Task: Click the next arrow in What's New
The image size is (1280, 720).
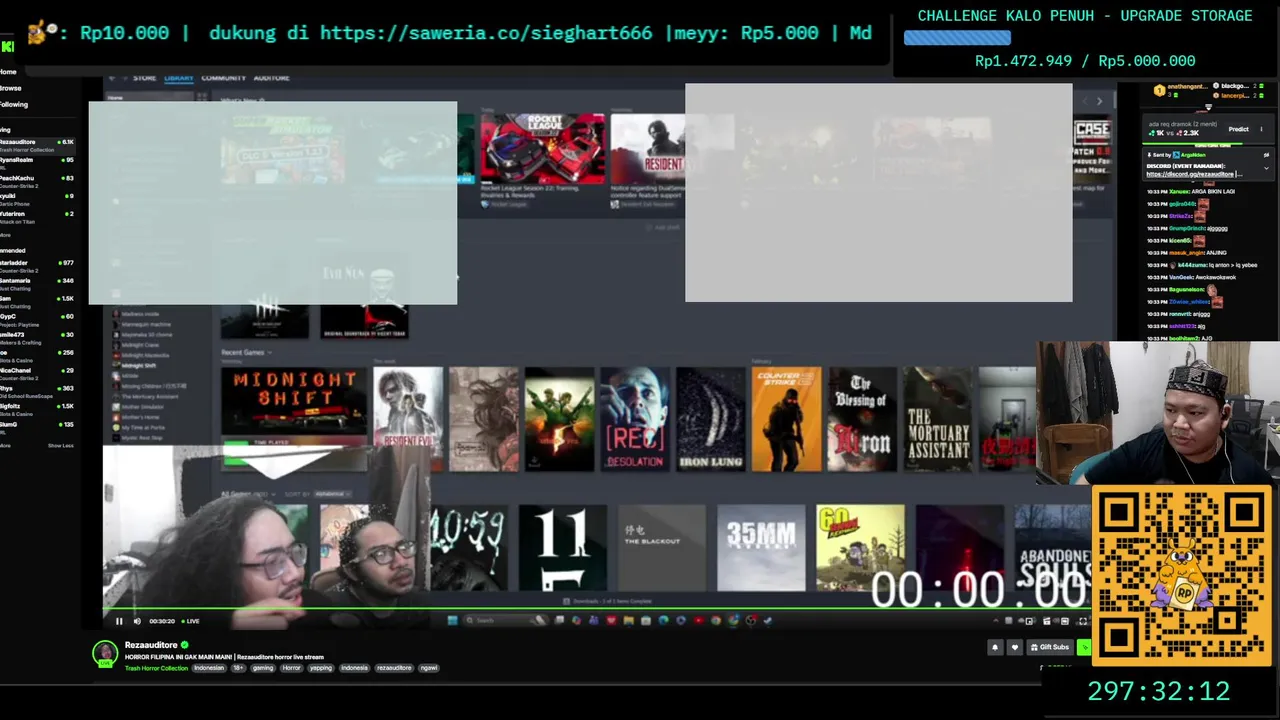Action: (1099, 101)
